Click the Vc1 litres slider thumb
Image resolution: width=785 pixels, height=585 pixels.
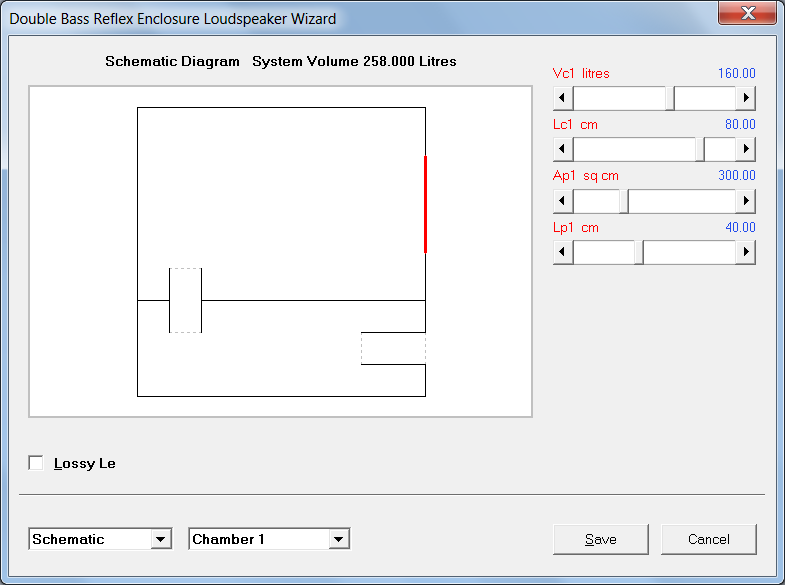tap(670, 98)
